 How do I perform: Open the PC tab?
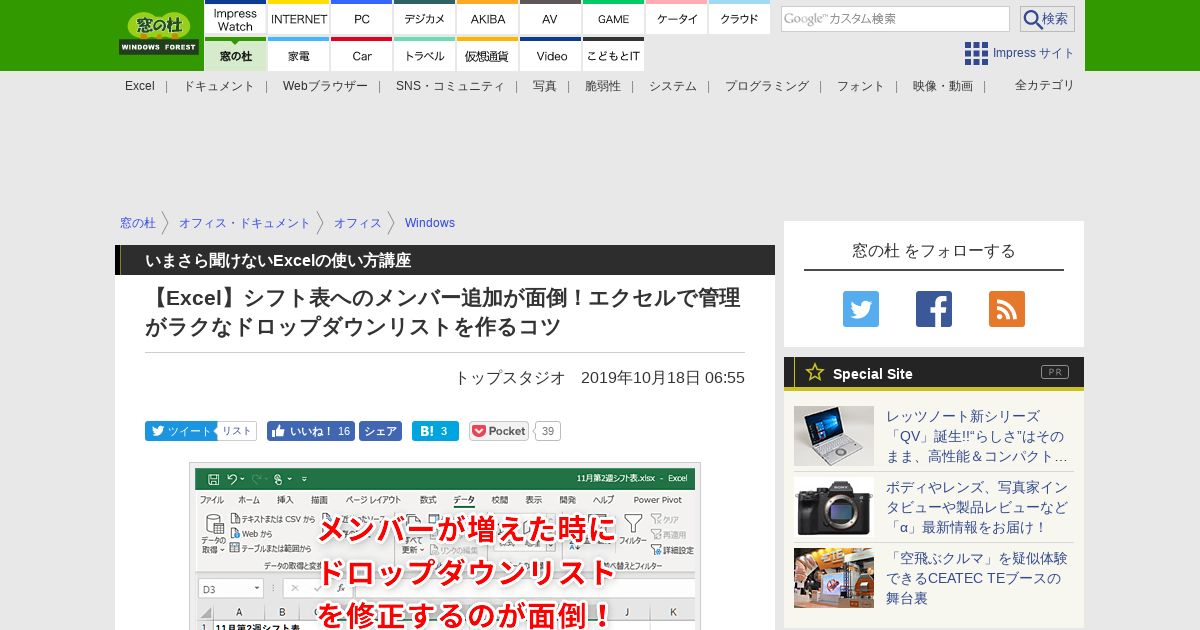click(362, 18)
